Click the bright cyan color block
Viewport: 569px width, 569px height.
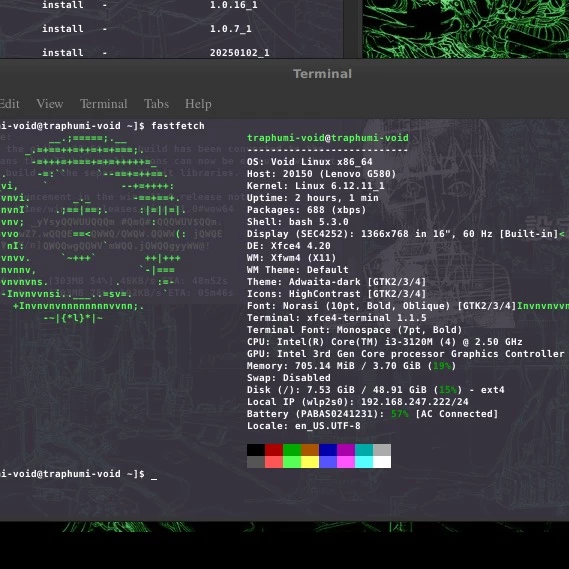364,462
